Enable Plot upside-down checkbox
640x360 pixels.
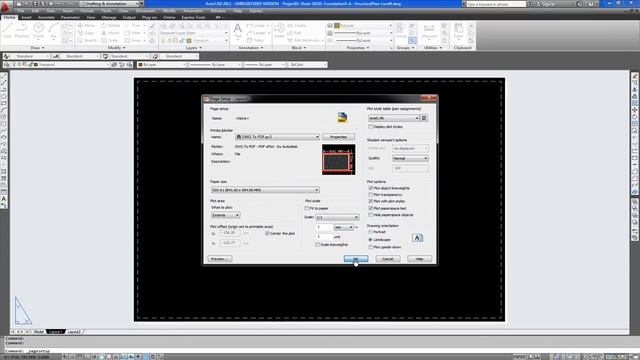(371, 247)
